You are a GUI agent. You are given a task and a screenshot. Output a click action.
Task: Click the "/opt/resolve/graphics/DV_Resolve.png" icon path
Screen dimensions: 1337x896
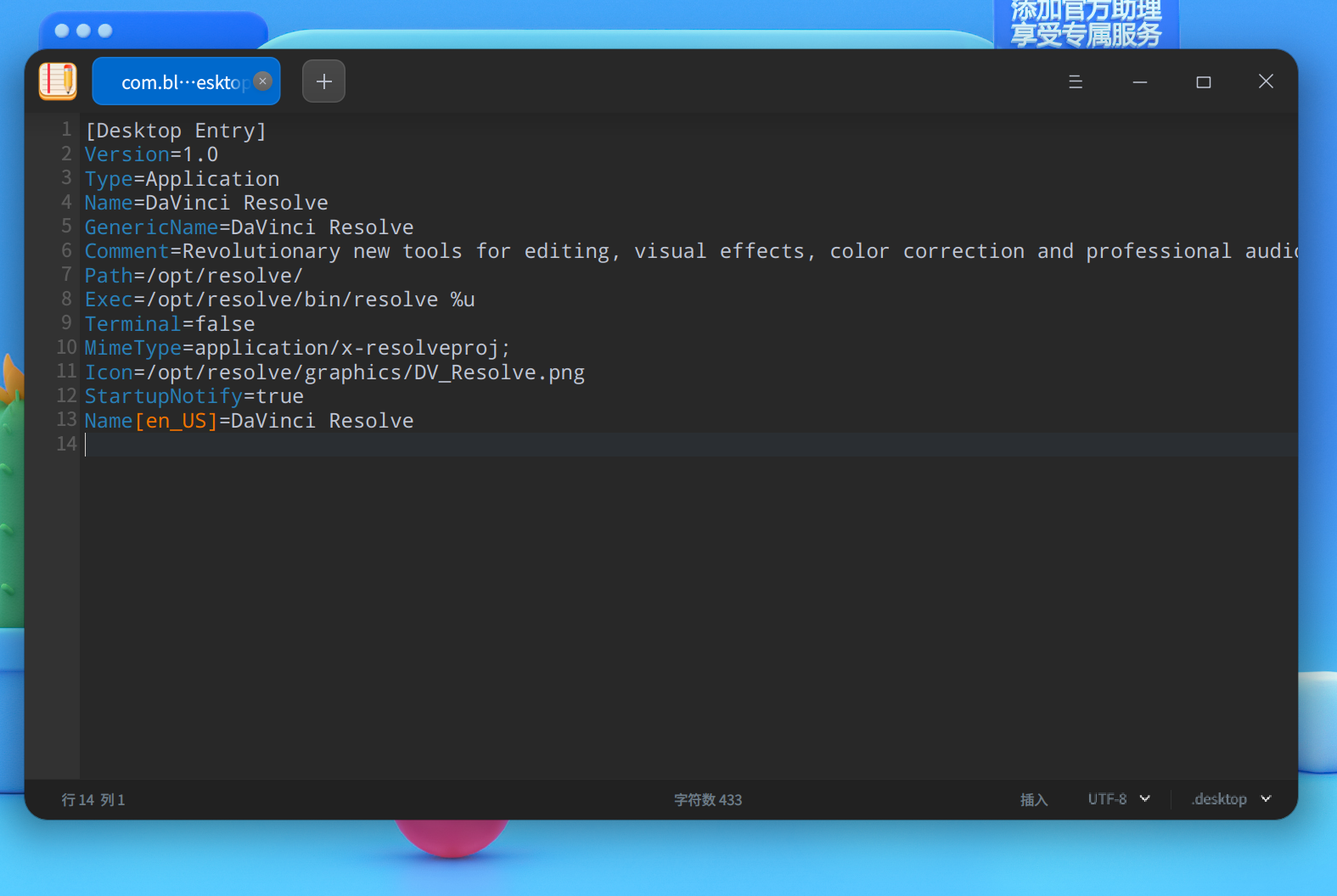click(x=366, y=372)
